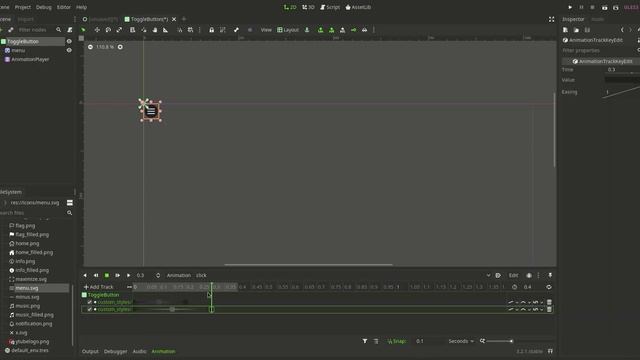Open Seconds time unit dropdown
This screenshot has height=360, width=640.
click(461, 341)
